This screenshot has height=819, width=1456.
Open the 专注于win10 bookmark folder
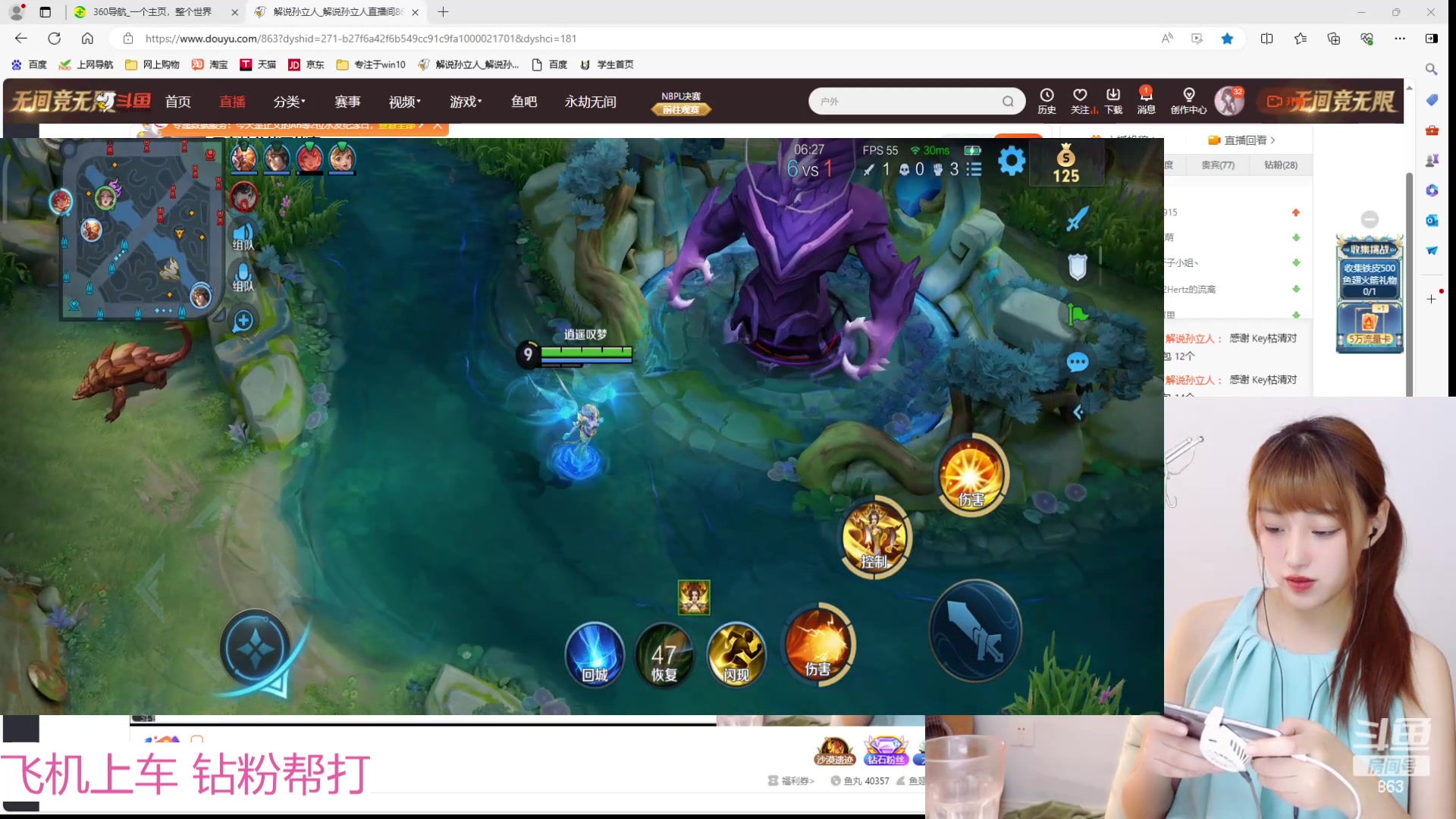pos(371,64)
